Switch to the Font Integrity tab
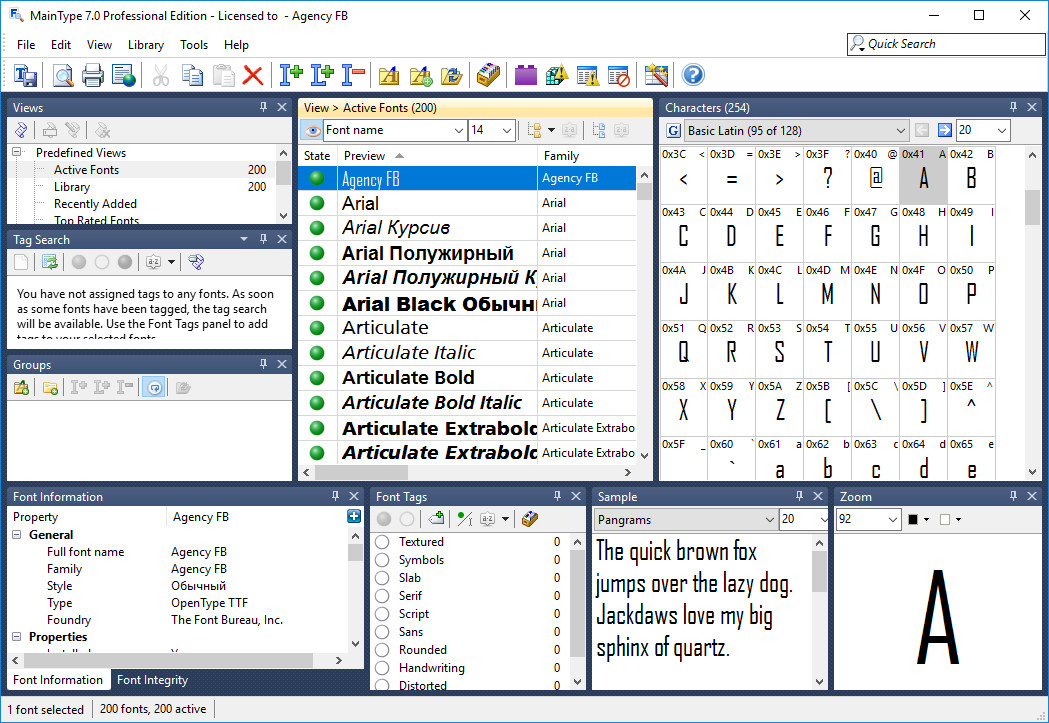 click(x=153, y=680)
